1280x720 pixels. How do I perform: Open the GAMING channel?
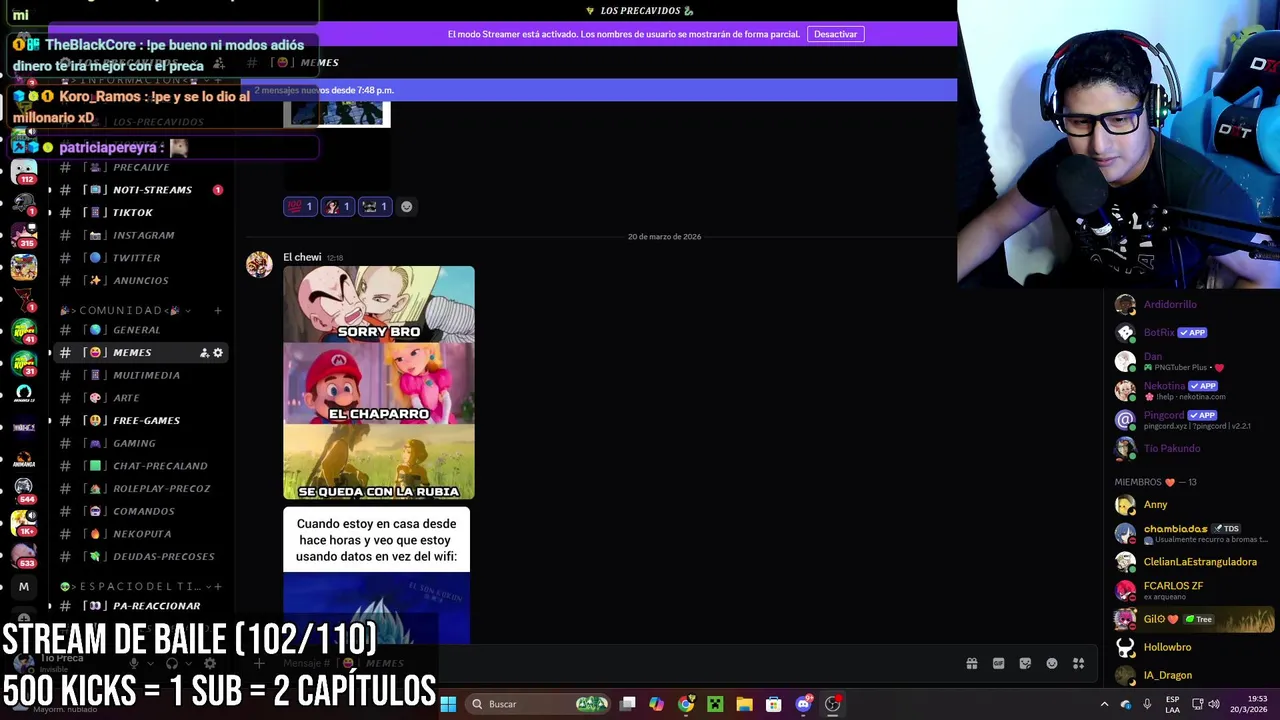point(140,443)
